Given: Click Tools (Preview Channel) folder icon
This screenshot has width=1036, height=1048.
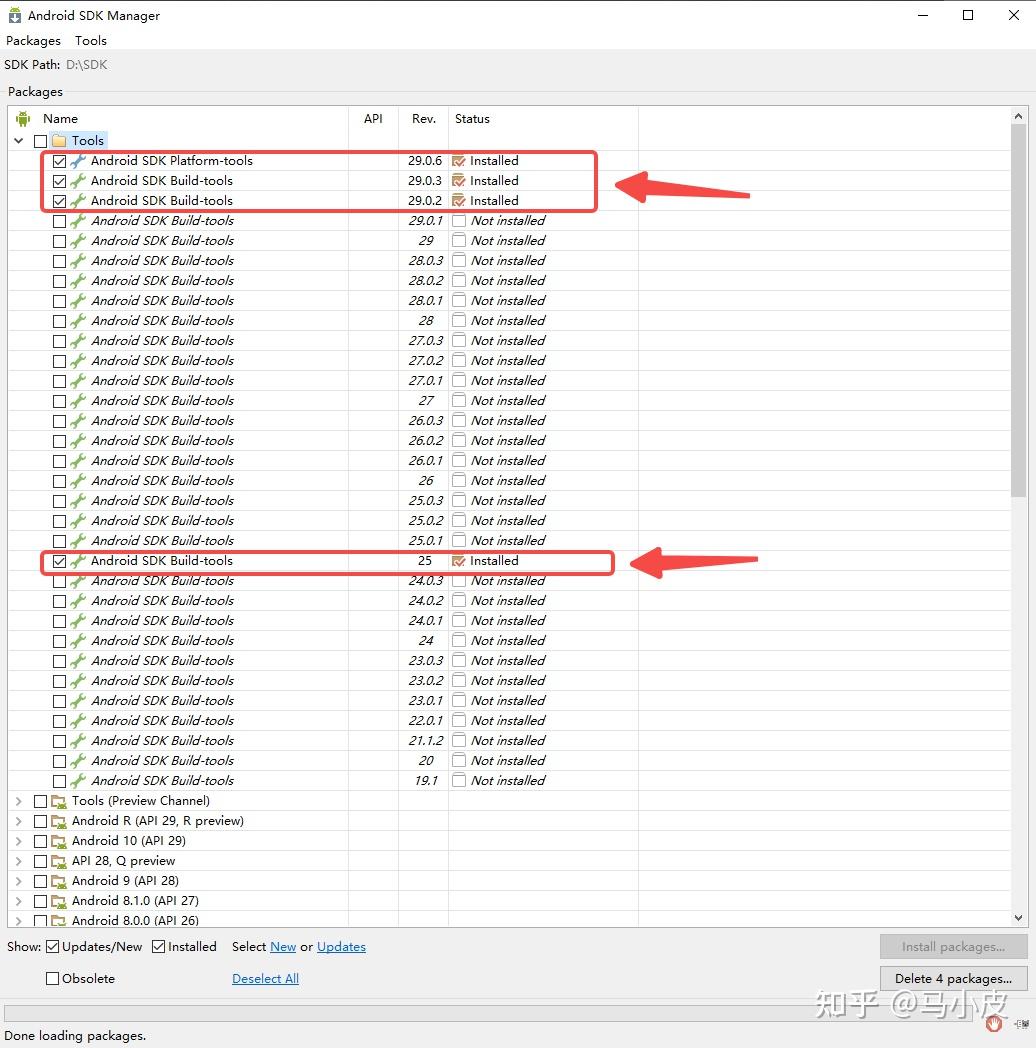Looking at the screenshot, I should 59,801.
